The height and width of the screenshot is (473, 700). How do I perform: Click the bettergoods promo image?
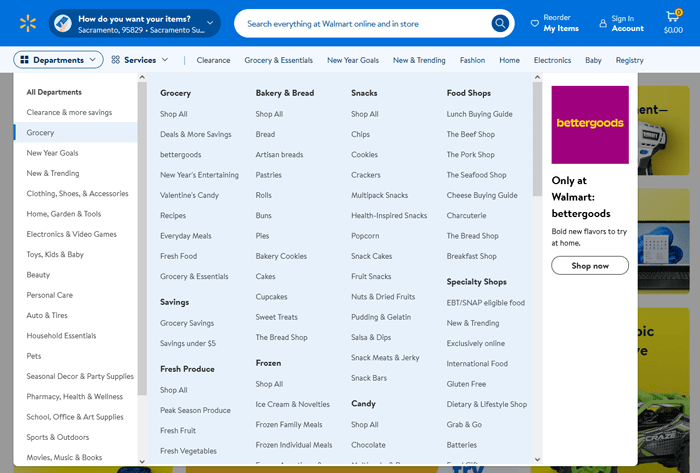(x=590, y=125)
